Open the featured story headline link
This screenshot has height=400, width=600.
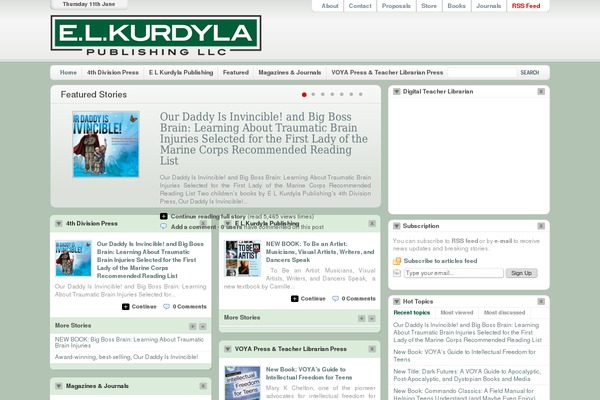pyautogui.click(x=264, y=139)
